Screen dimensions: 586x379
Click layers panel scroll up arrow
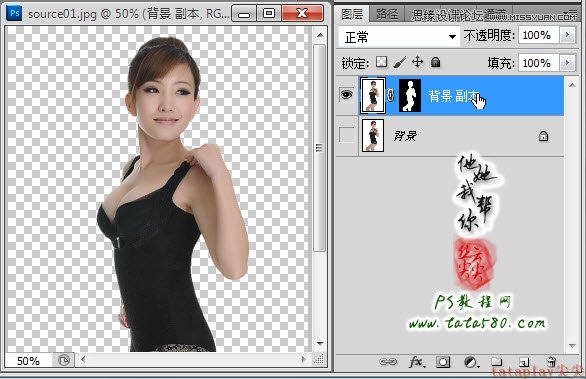coord(572,85)
